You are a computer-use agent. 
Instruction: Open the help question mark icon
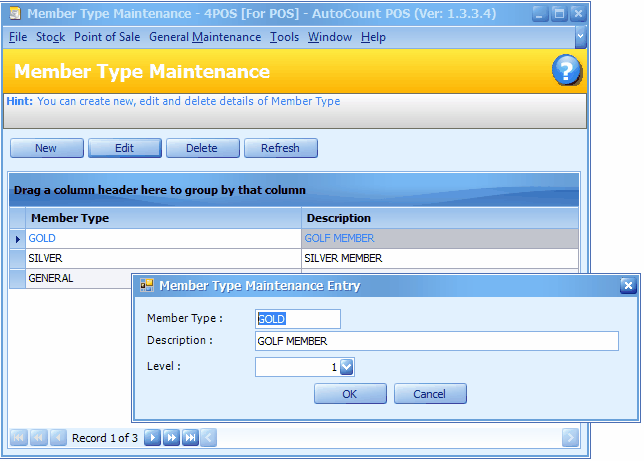point(566,70)
